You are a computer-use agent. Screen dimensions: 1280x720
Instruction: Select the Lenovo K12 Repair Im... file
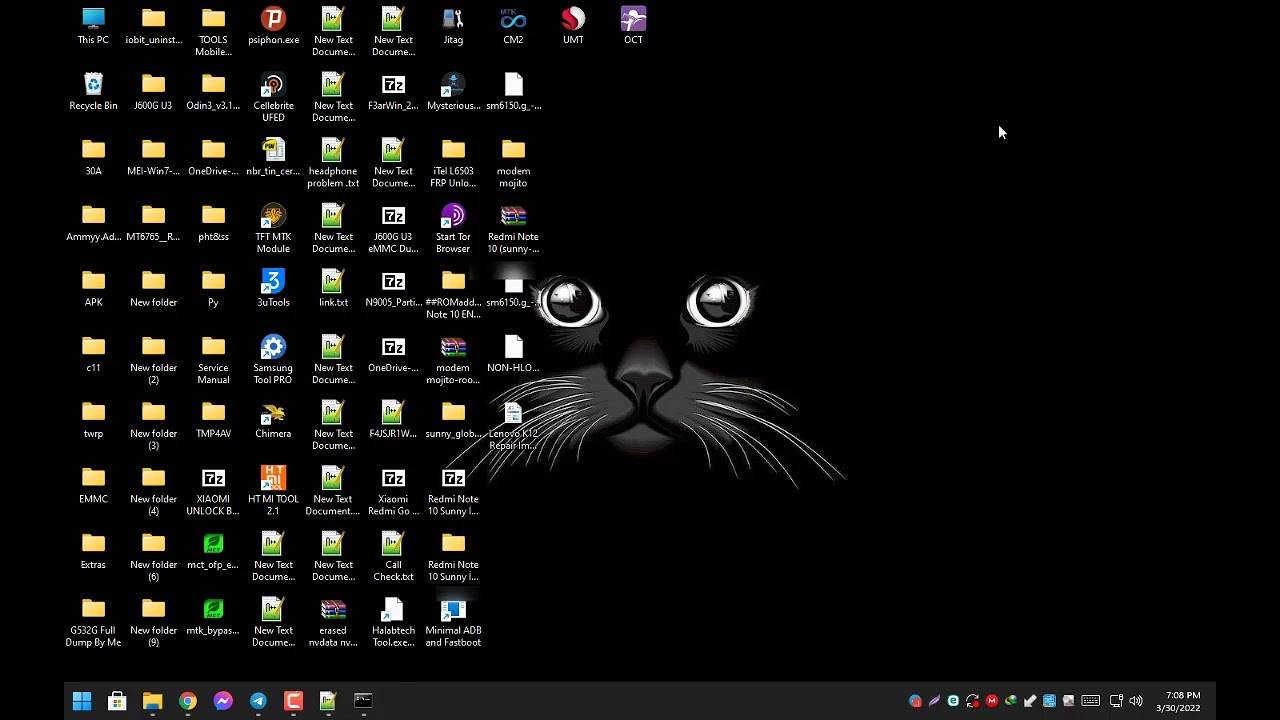pos(513,426)
